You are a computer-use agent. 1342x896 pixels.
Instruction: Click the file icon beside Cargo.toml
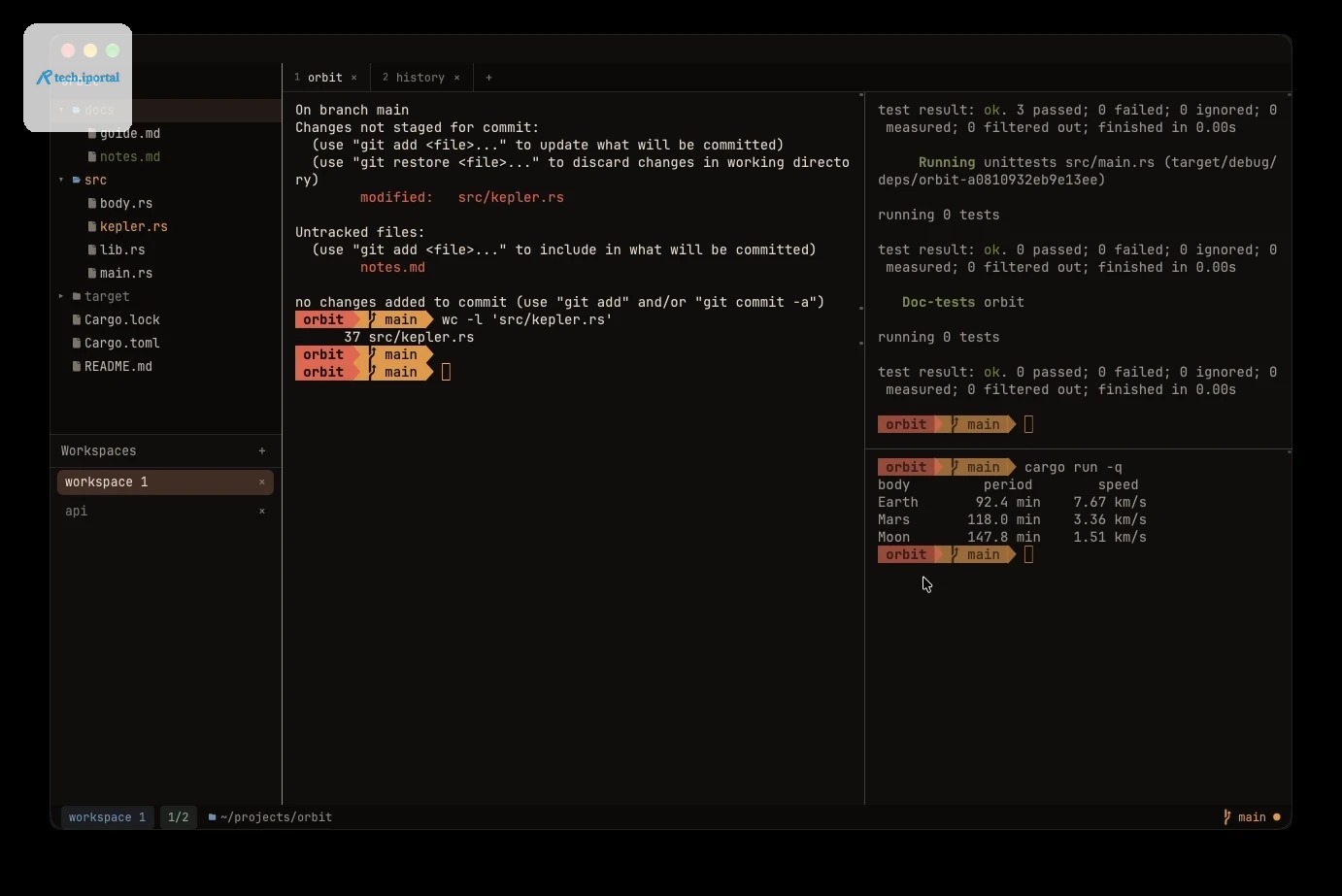[x=77, y=343]
